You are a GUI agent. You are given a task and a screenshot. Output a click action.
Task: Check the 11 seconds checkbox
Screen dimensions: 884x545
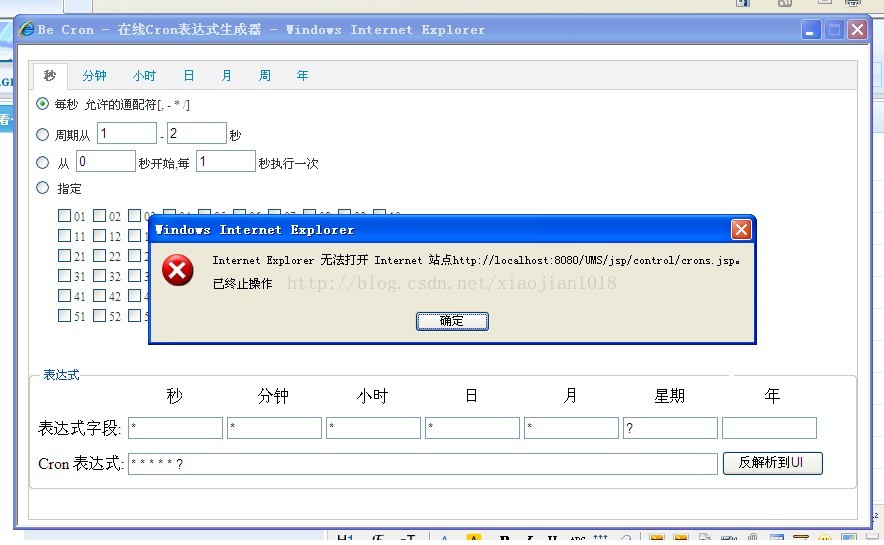pyautogui.click(x=64, y=236)
